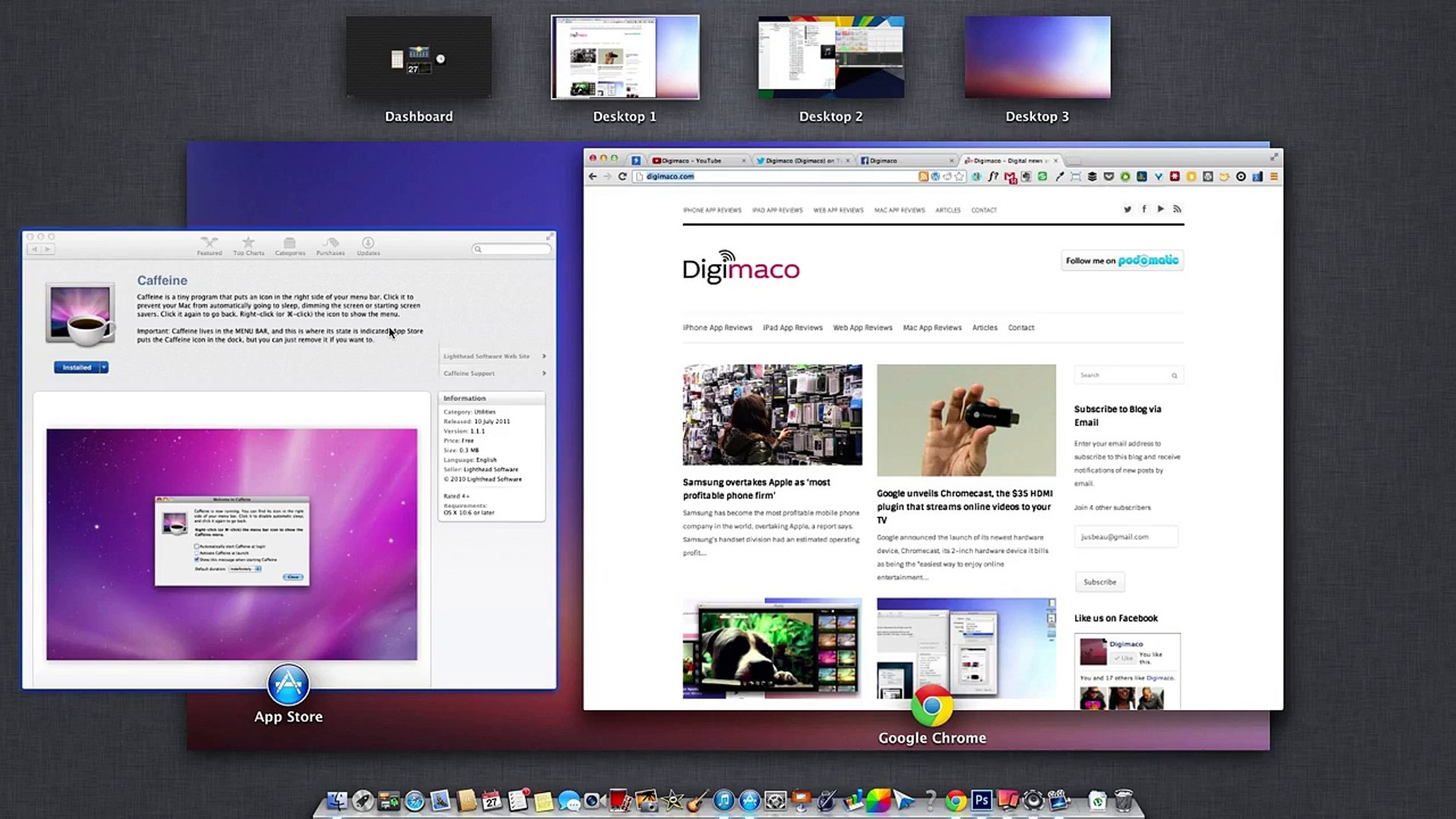Reload the page in Chrome
Viewport: 1456px width, 819px height.
(x=623, y=176)
